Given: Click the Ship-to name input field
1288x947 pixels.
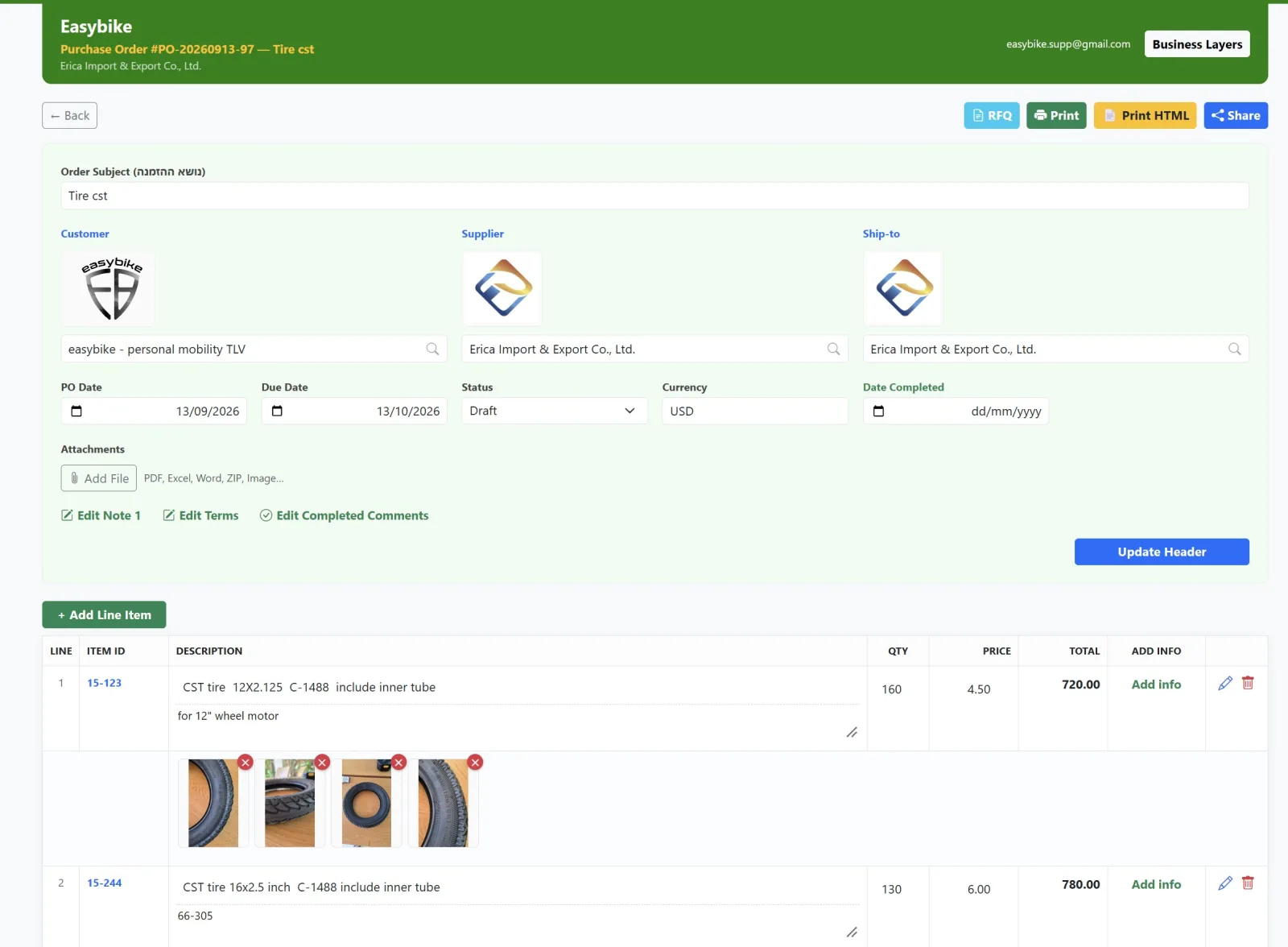Looking at the screenshot, I should click(1055, 349).
